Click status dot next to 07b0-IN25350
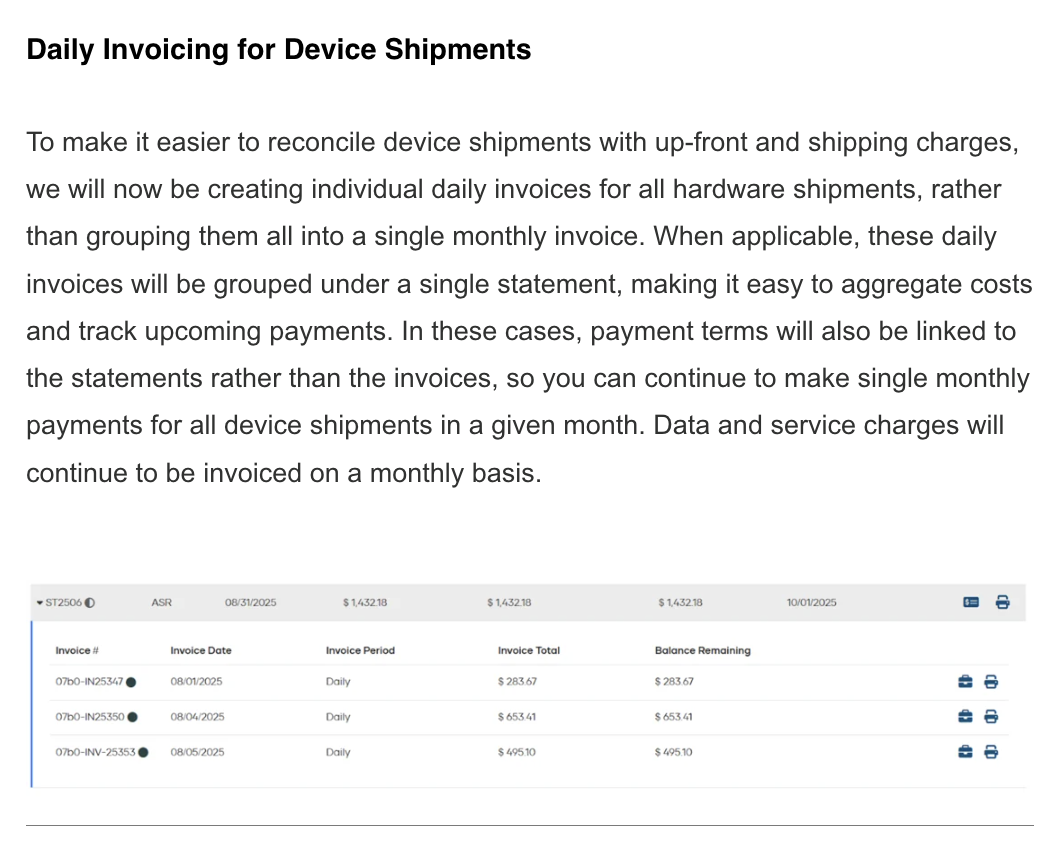 [x=133, y=717]
